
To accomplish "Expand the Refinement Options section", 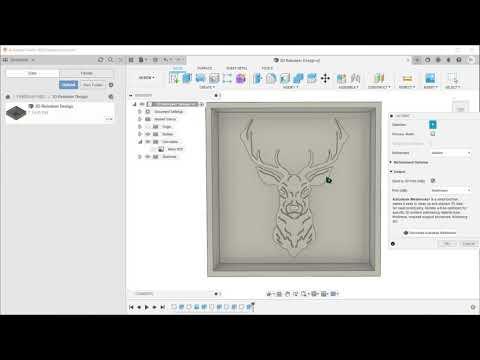I will 391,162.
